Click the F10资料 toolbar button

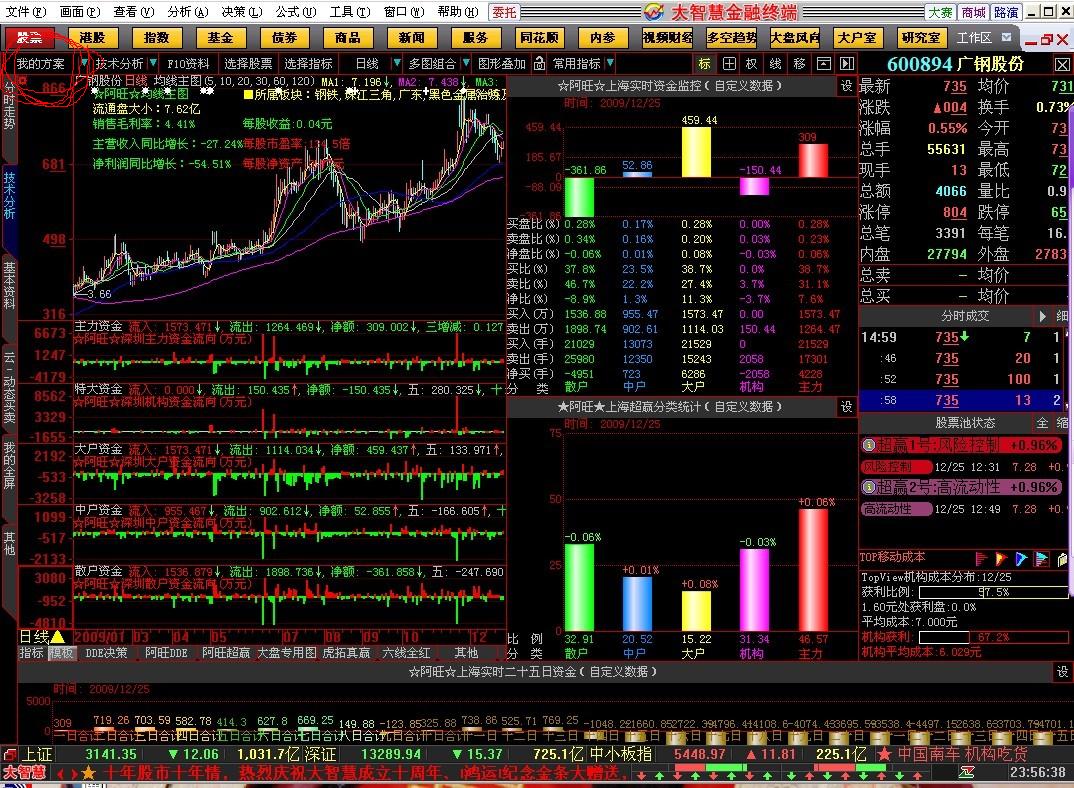pyautogui.click(x=188, y=64)
